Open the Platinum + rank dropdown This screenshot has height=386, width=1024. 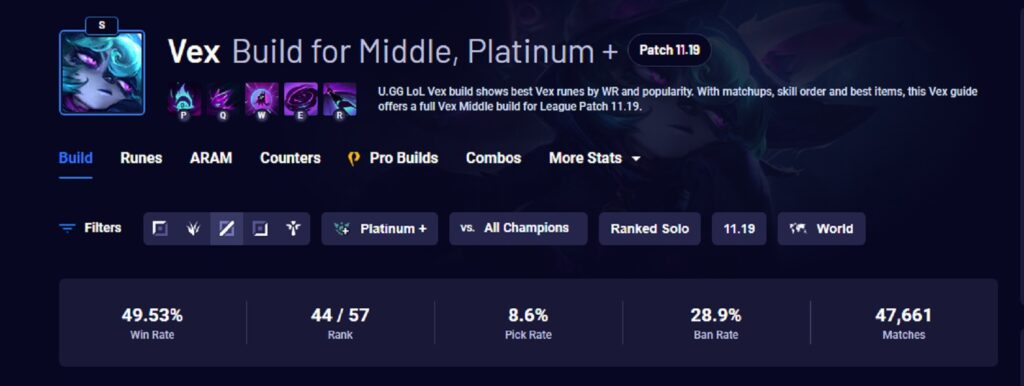[x=379, y=229]
